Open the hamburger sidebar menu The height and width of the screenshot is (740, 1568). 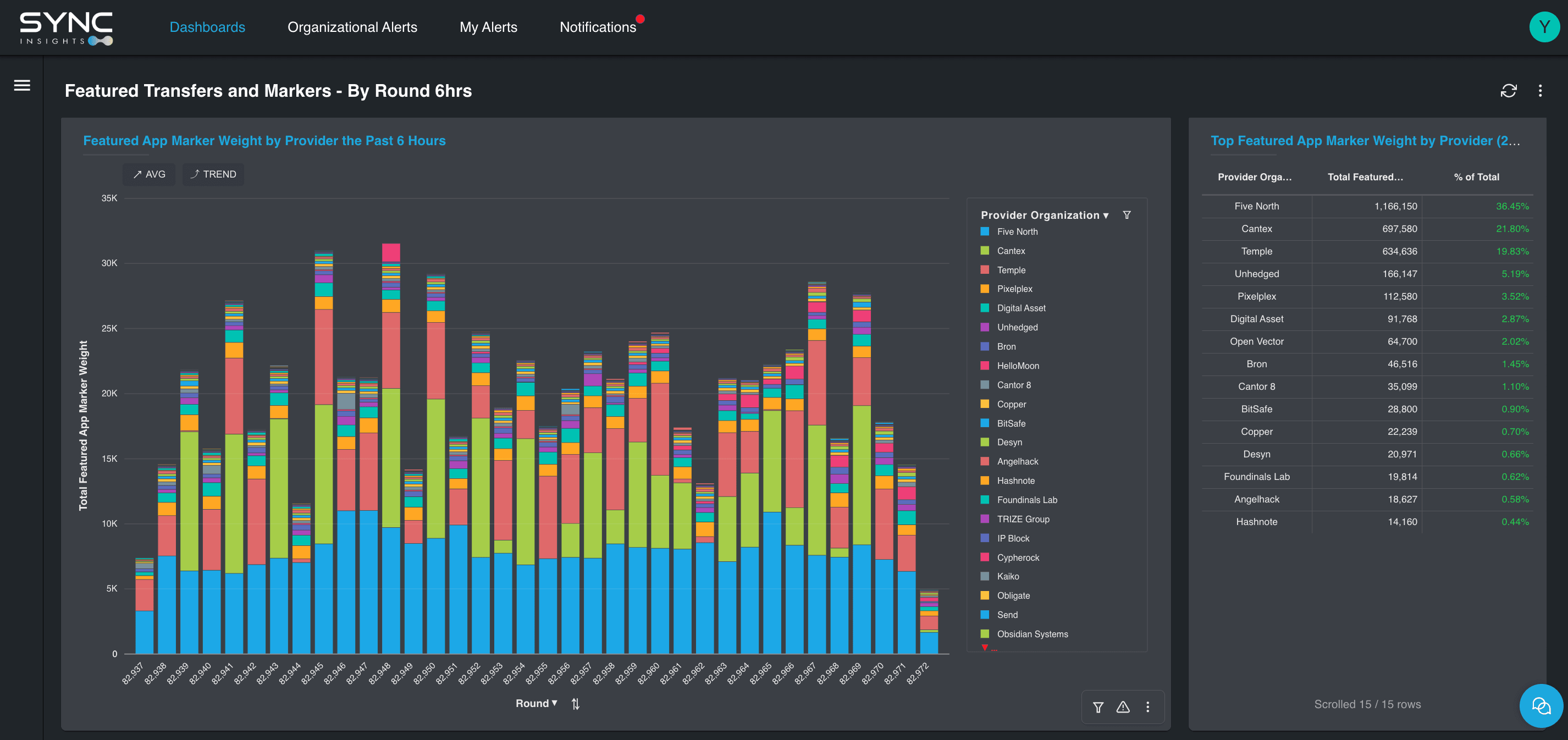[22, 86]
